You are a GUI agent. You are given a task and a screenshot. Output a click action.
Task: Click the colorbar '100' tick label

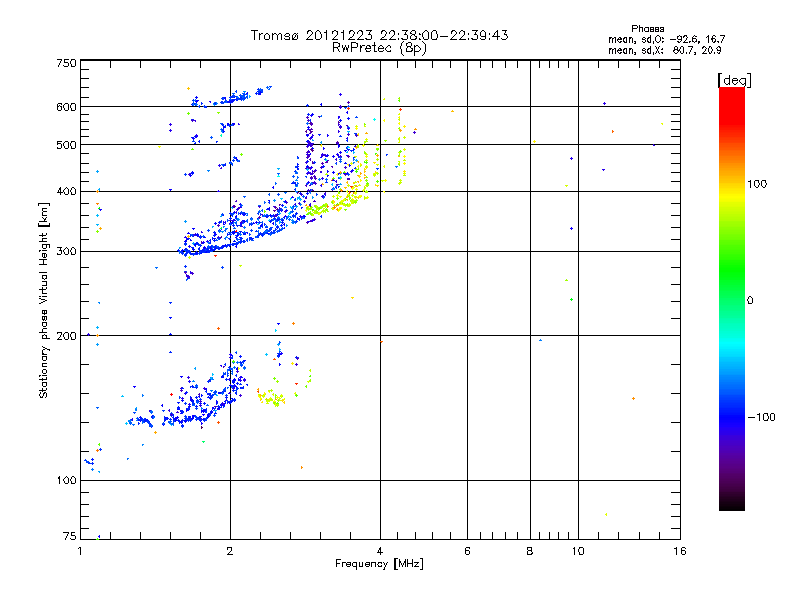[757, 184]
